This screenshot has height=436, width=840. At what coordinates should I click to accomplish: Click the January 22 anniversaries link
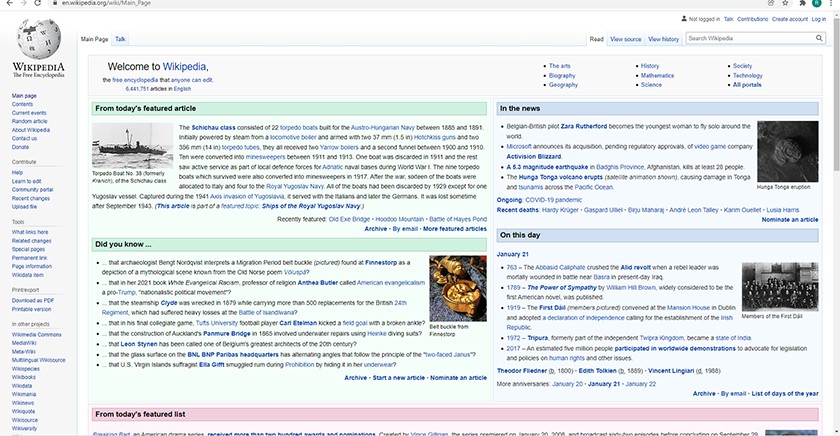pyautogui.click(x=641, y=384)
